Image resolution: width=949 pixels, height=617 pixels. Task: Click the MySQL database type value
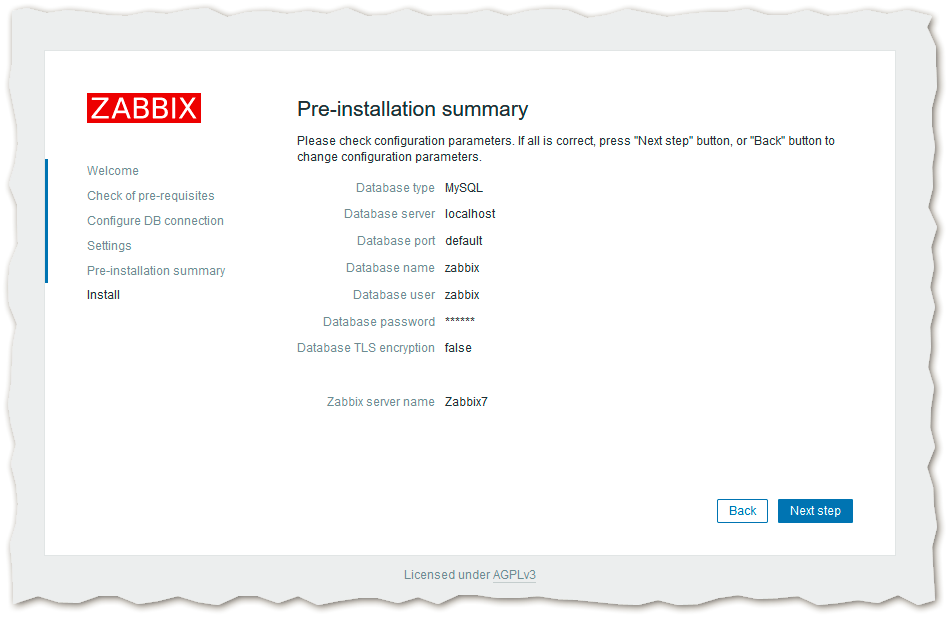point(463,188)
